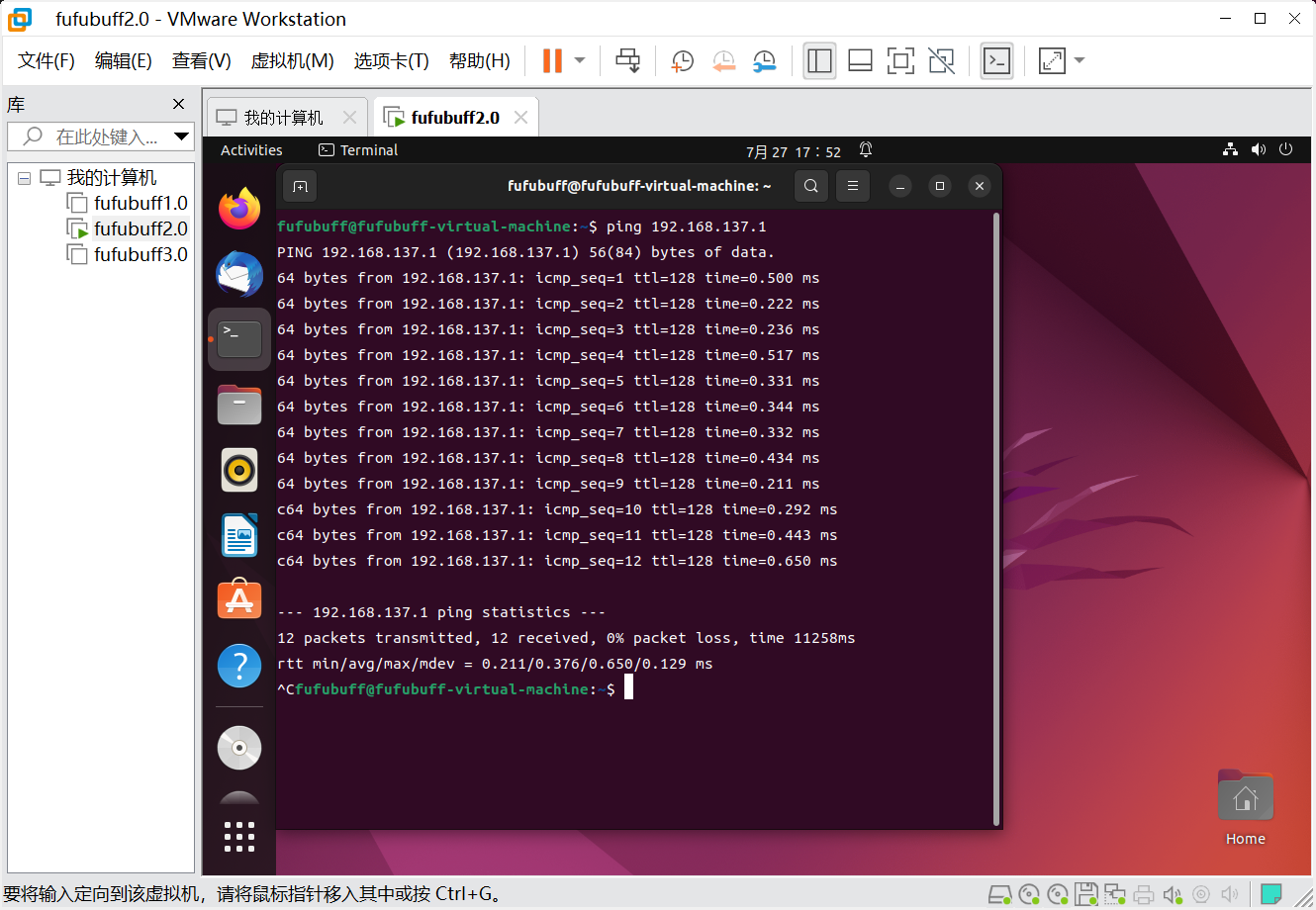Click the printer icon in the status bar
This screenshot has width=1316, height=910.
point(1144,895)
